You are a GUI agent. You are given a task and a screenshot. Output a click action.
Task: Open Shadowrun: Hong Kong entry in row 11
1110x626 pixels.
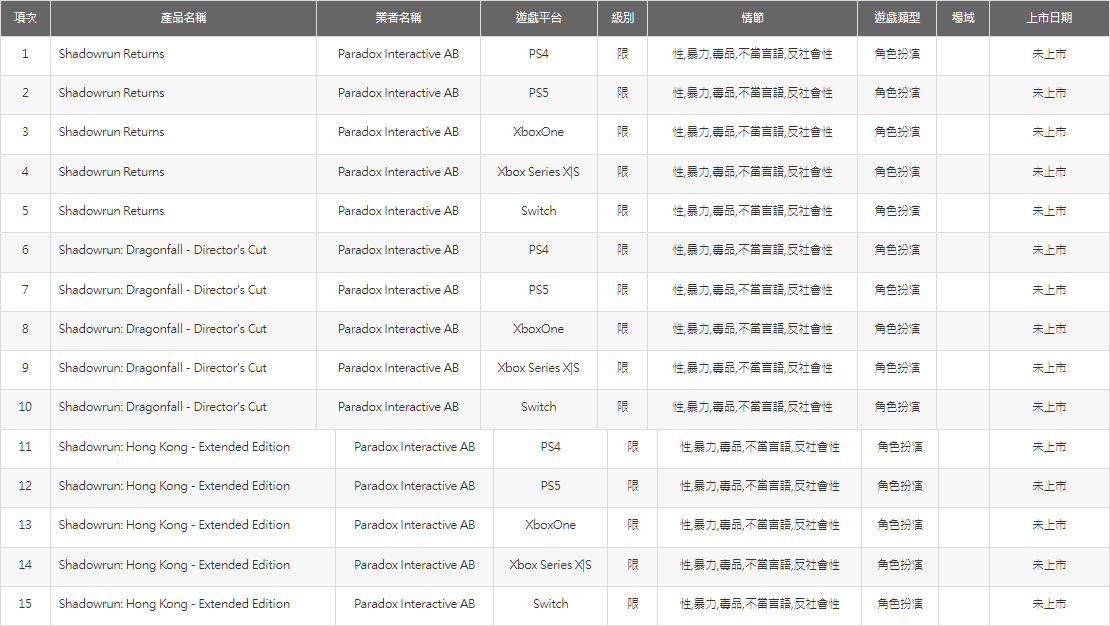click(x=174, y=447)
